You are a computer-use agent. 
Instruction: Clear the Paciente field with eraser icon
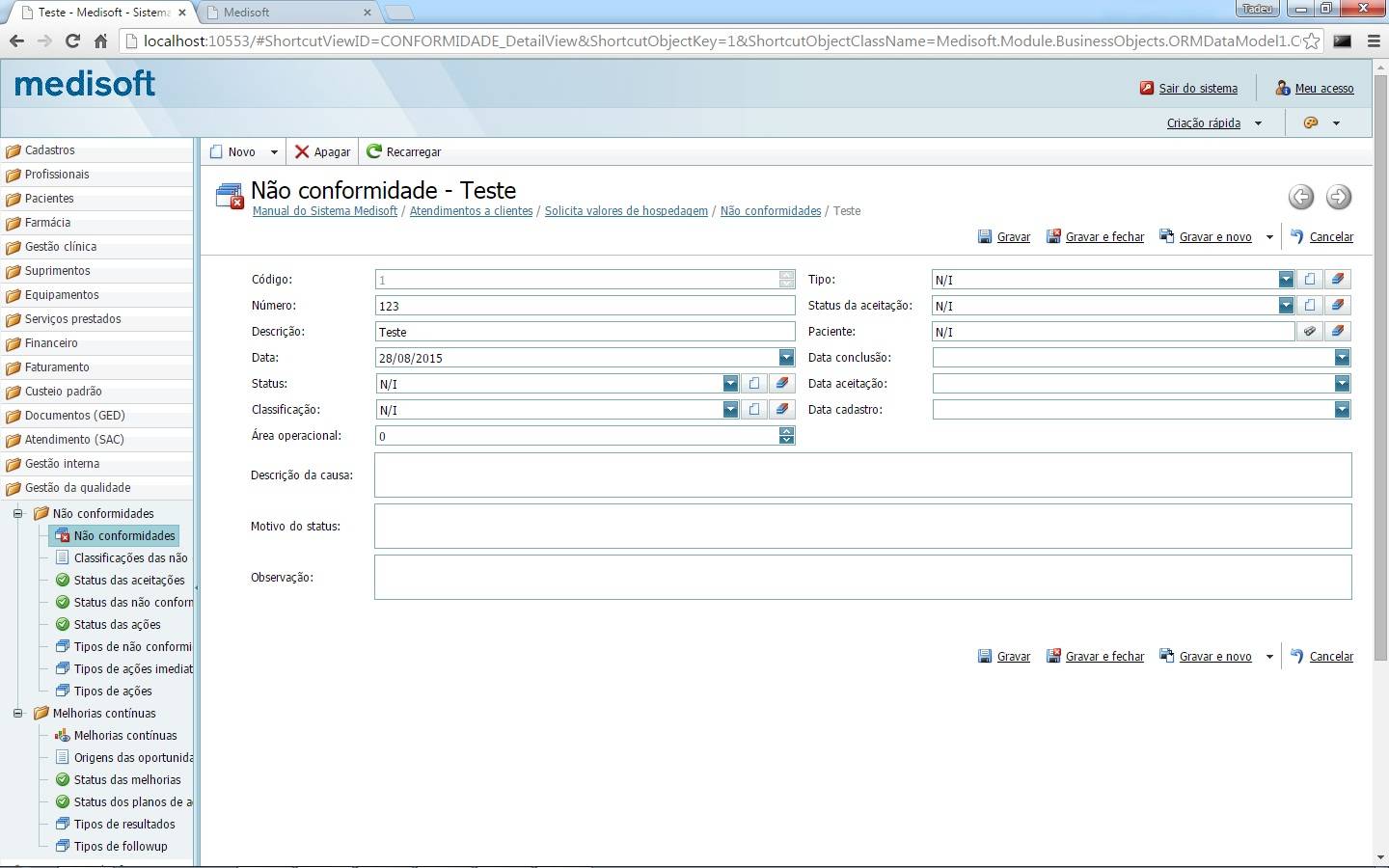click(1338, 332)
